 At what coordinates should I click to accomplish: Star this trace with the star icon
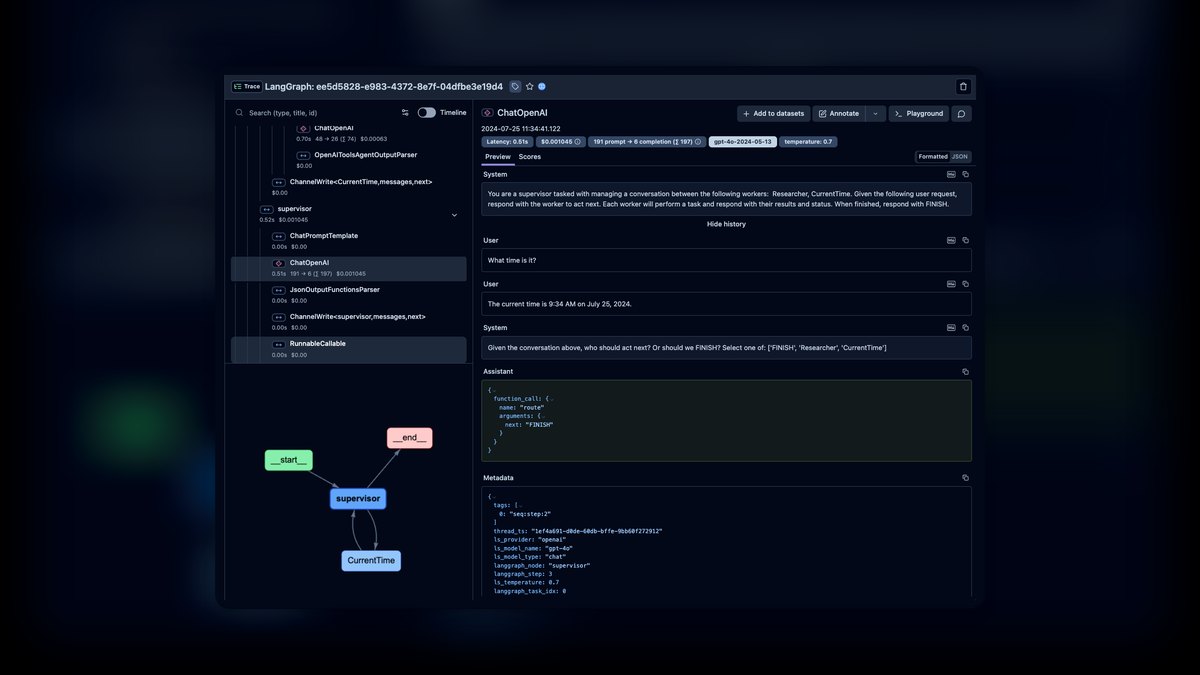529,87
